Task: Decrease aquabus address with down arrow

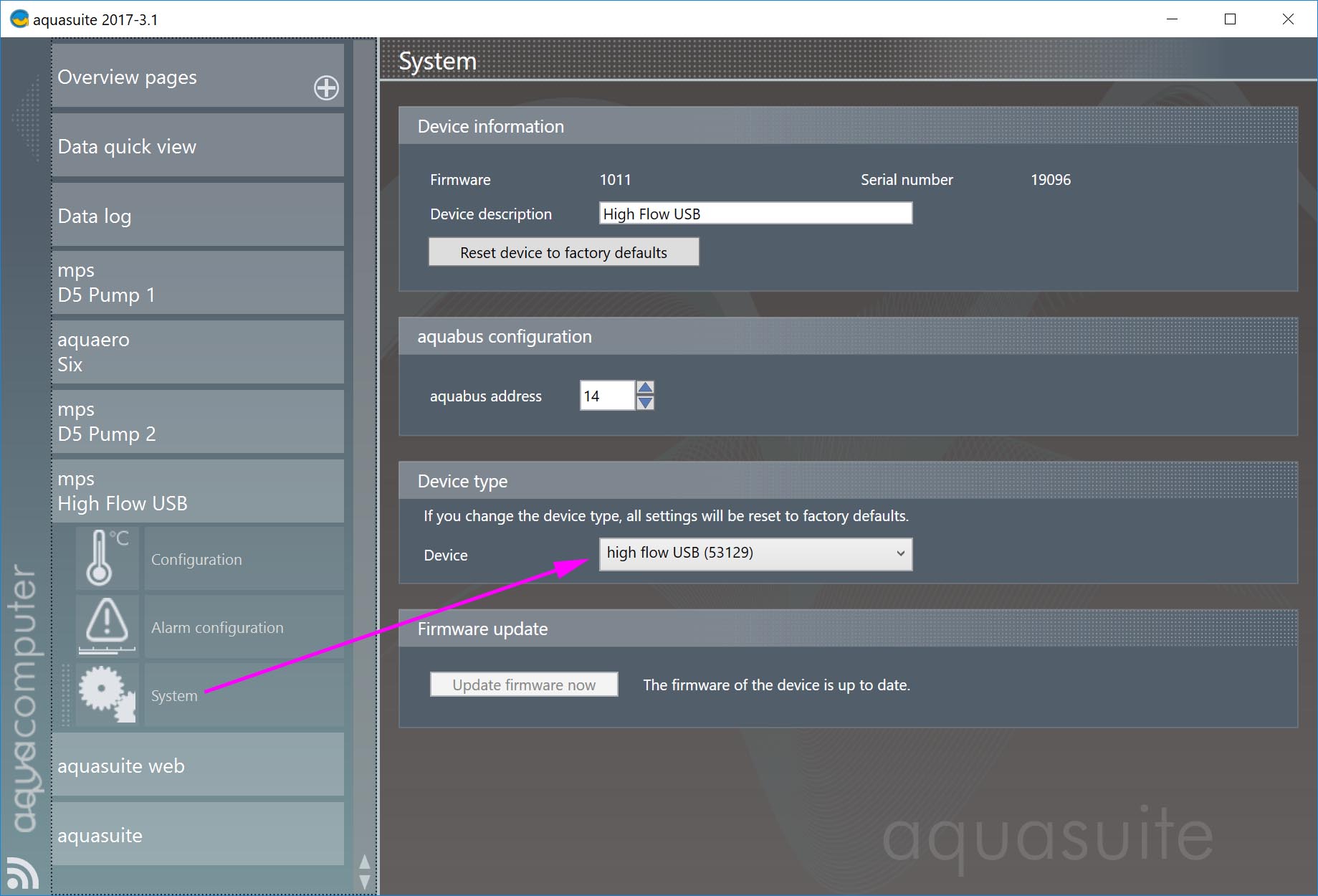Action: (645, 404)
